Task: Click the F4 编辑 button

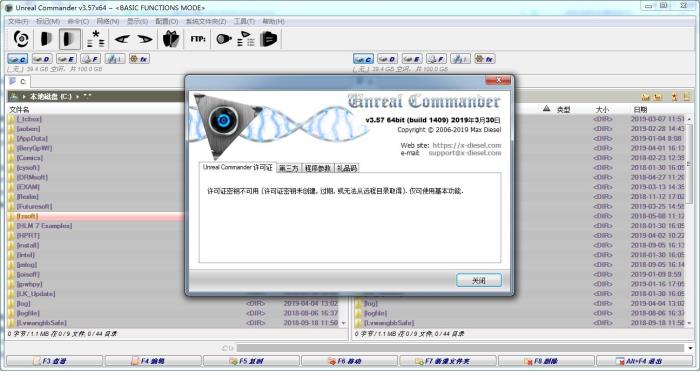Action: (153, 361)
